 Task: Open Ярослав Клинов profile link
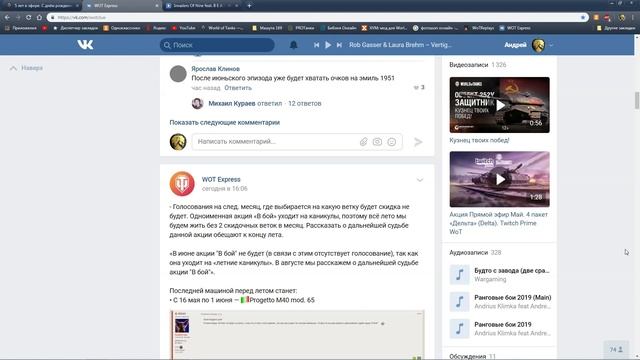[x=216, y=69]
